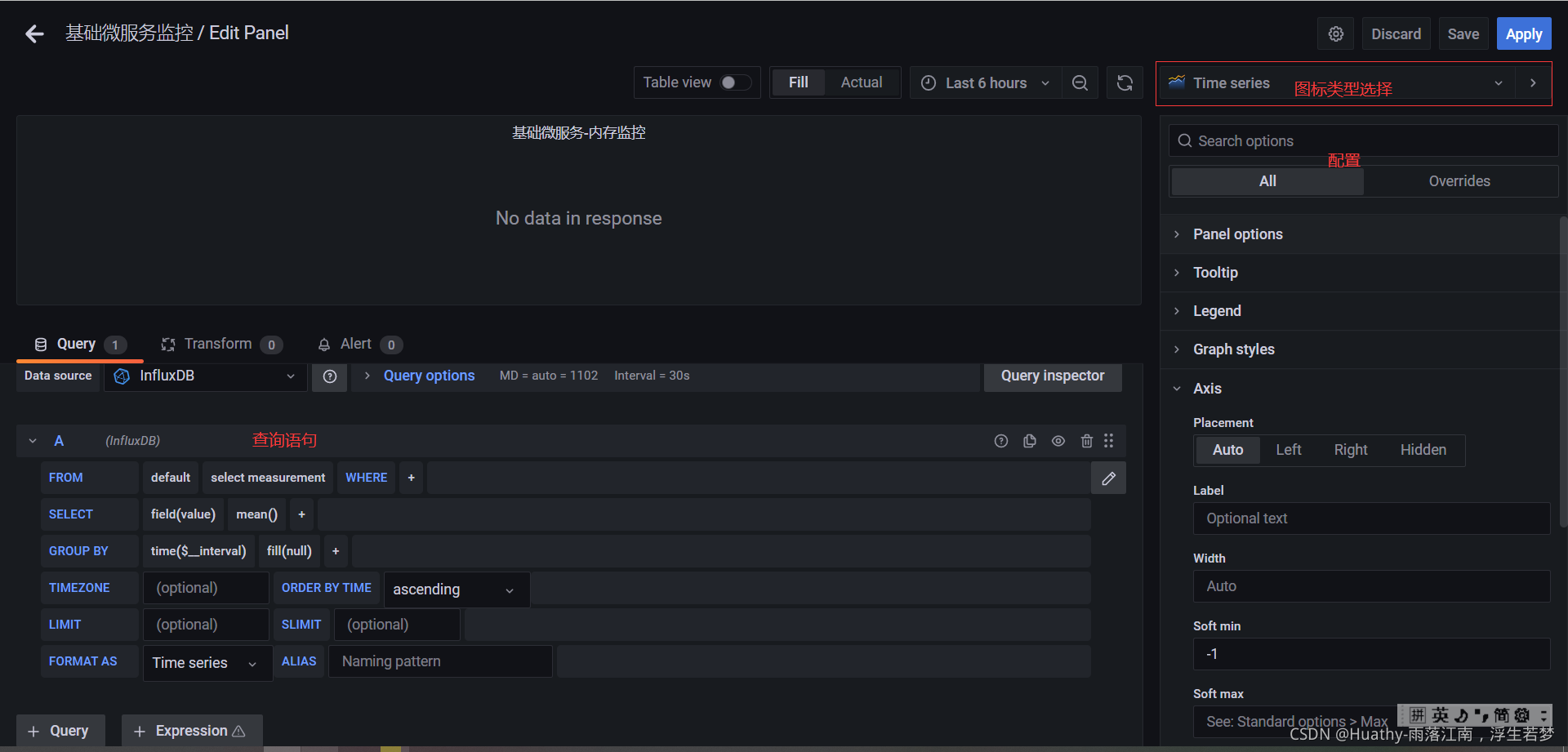1568x752 pixels.
Task: Grab query A drag handle
Action: pyautogui.click(x=1109, y=441)
